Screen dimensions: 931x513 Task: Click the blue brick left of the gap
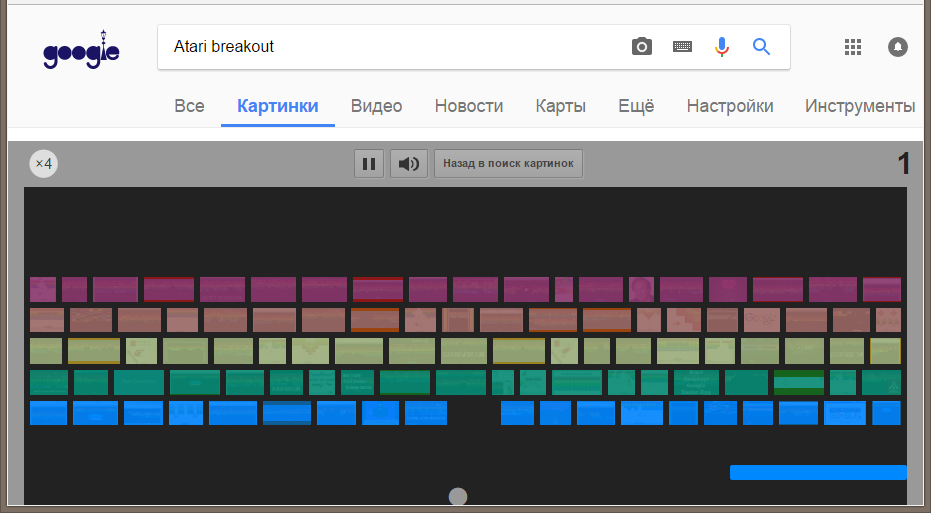[426, 413]
